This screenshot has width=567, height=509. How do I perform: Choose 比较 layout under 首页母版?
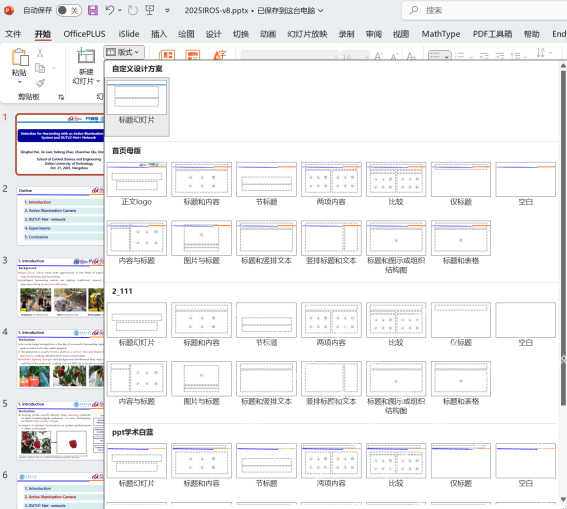pyautogui.click(x=396, y=184)
